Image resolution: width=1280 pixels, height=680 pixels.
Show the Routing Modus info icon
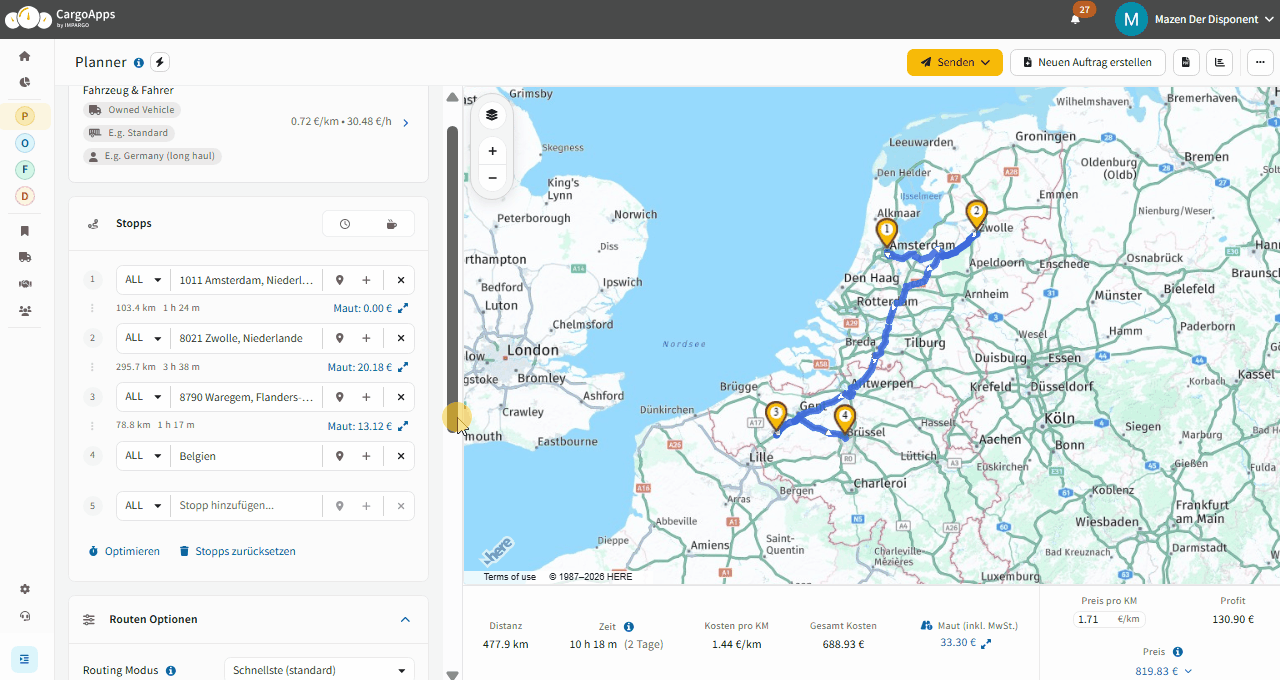171,671
